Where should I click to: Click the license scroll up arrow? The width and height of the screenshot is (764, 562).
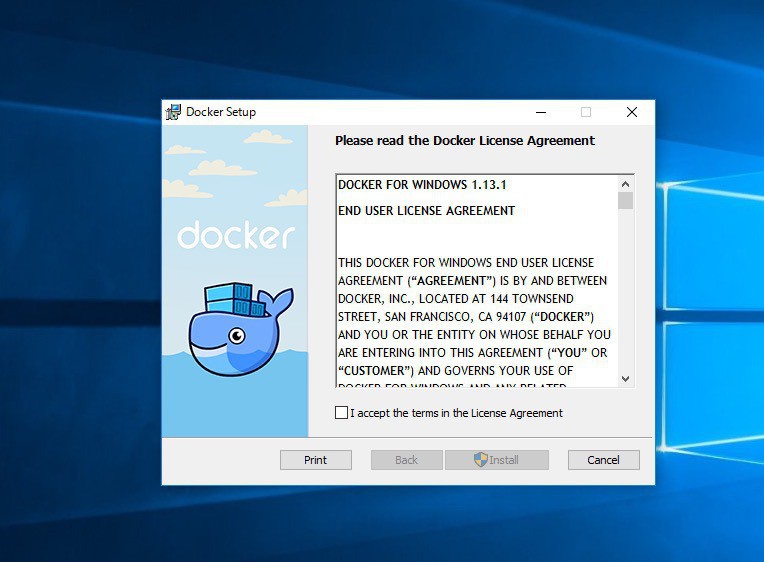coord(626,184)
